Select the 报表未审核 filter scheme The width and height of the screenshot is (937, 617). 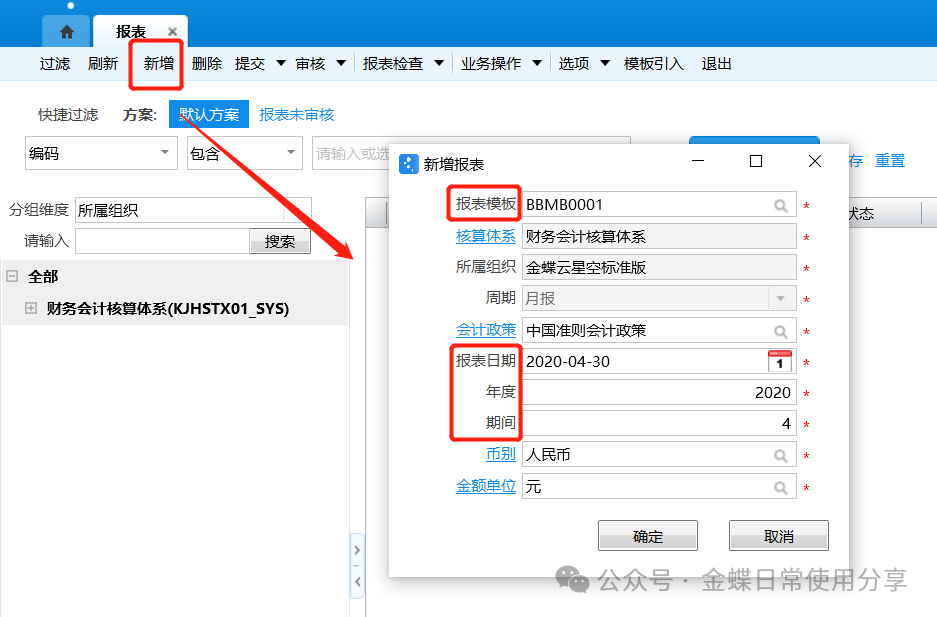coord(296,115)
